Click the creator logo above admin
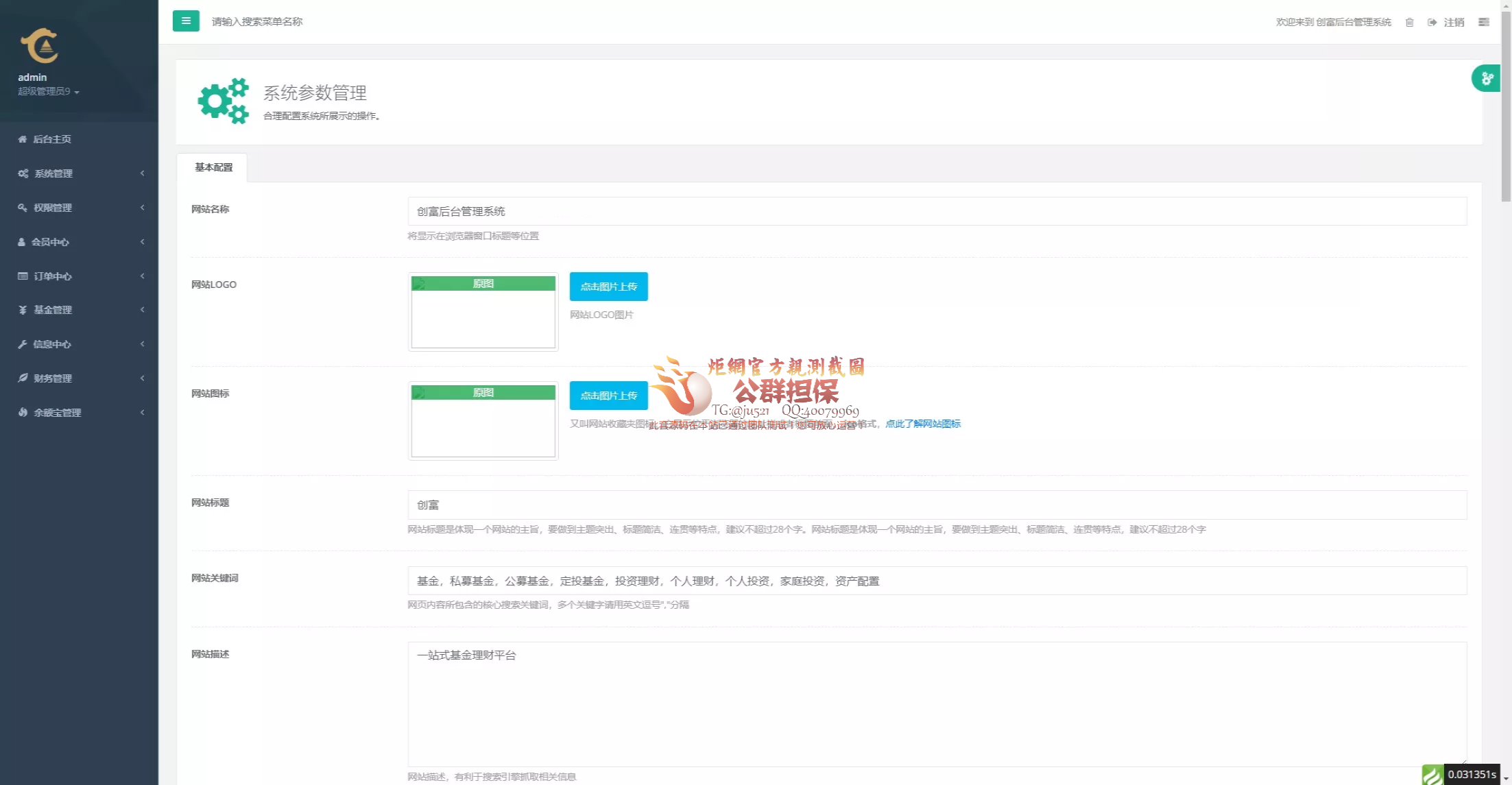Viewport: 1512px width, 785px height. click(40, 46)
